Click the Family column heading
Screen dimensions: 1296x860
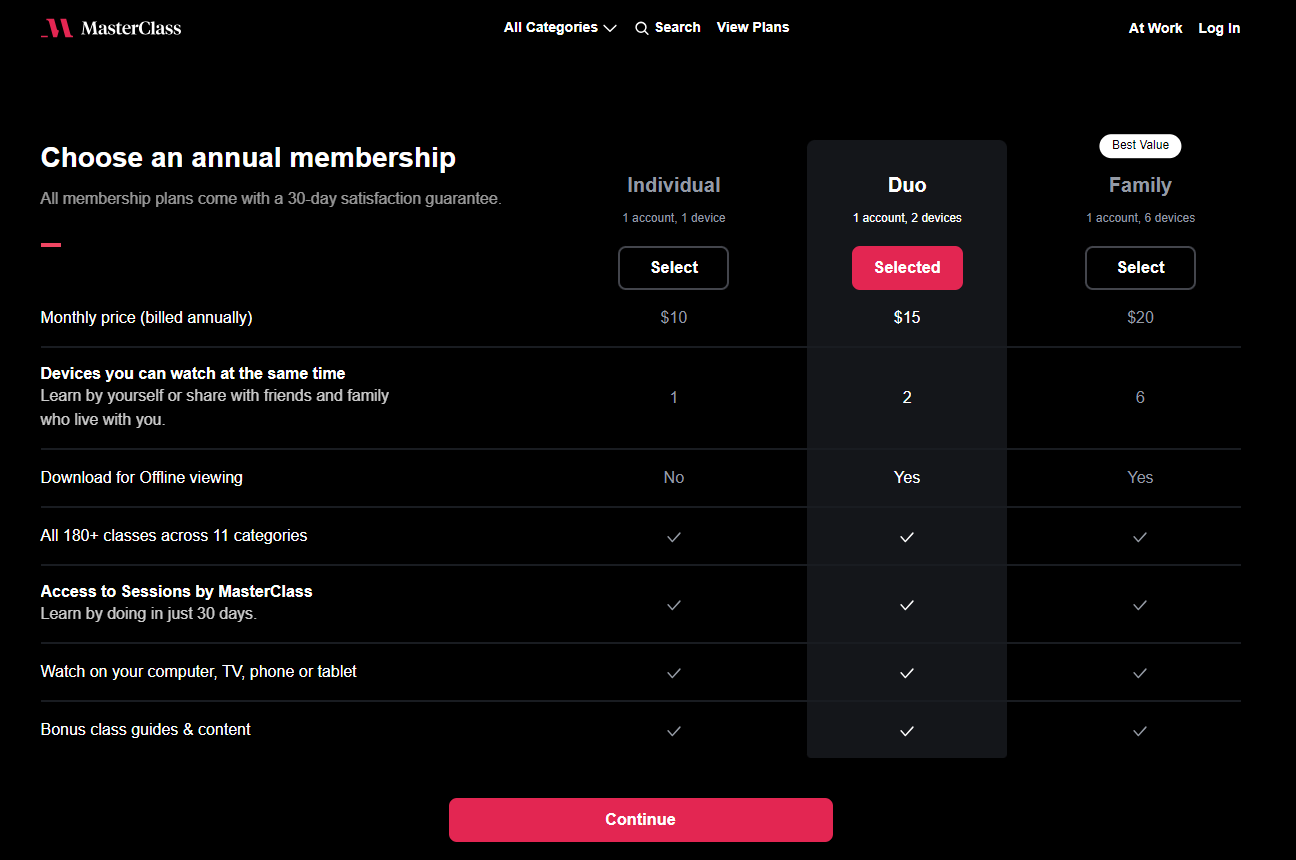pyautogui.click(x=1140, y=185)
